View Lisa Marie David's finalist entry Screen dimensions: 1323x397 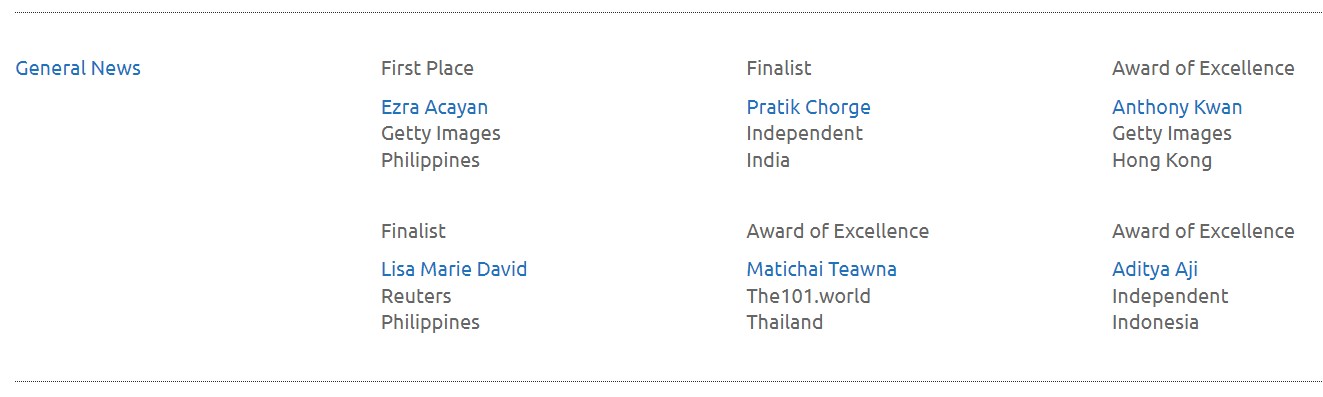[x=454, y=269]
